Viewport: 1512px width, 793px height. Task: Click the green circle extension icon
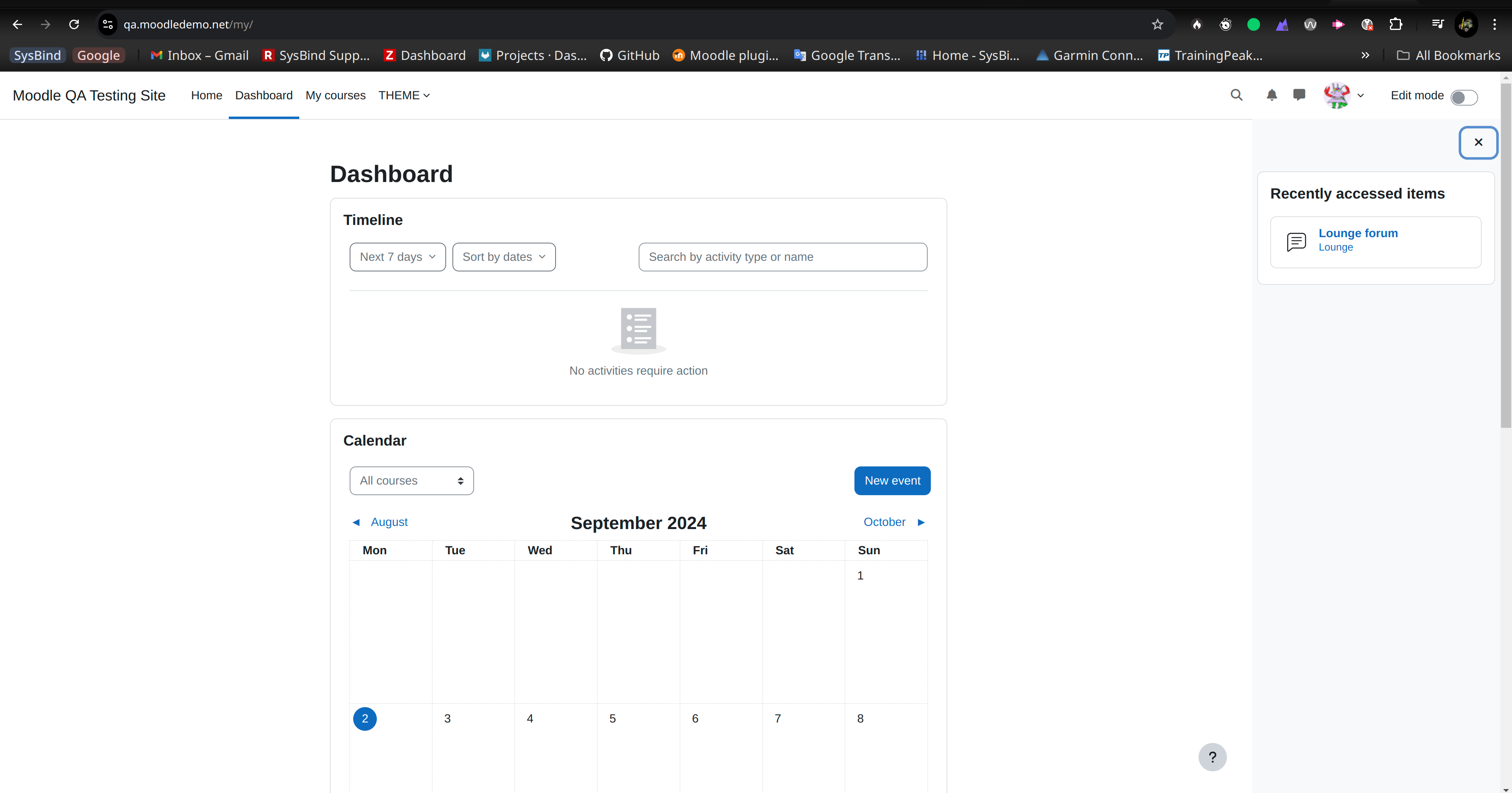coord(1253,24)
